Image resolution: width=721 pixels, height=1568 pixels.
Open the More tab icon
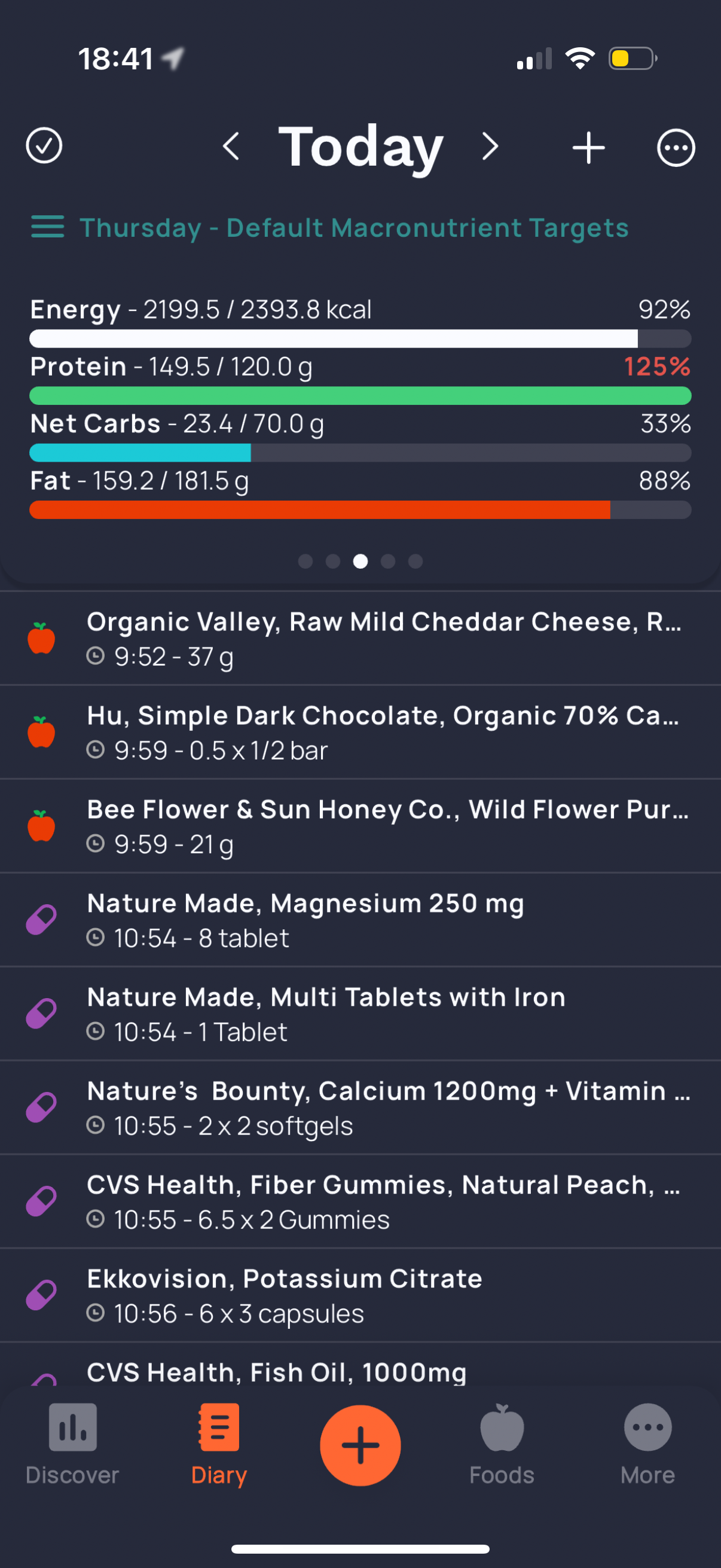tap(648, 1427)
